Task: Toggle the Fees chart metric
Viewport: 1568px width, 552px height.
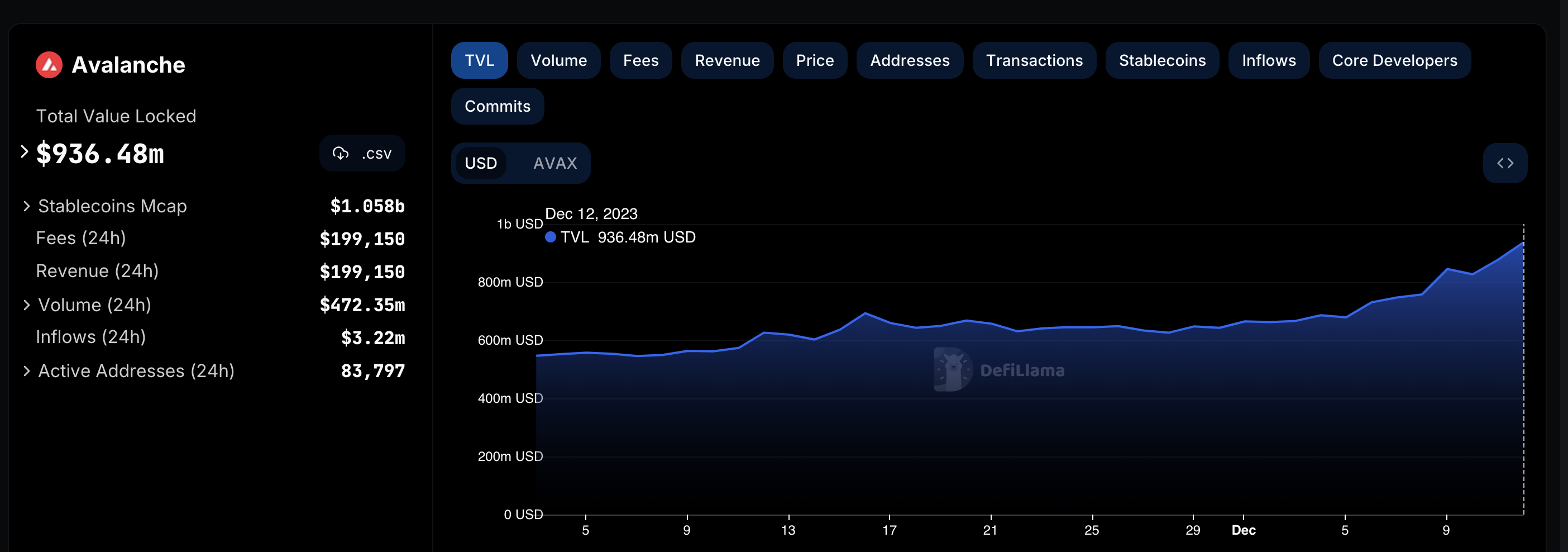Action: pyautogui.click(x=641, y=60)
